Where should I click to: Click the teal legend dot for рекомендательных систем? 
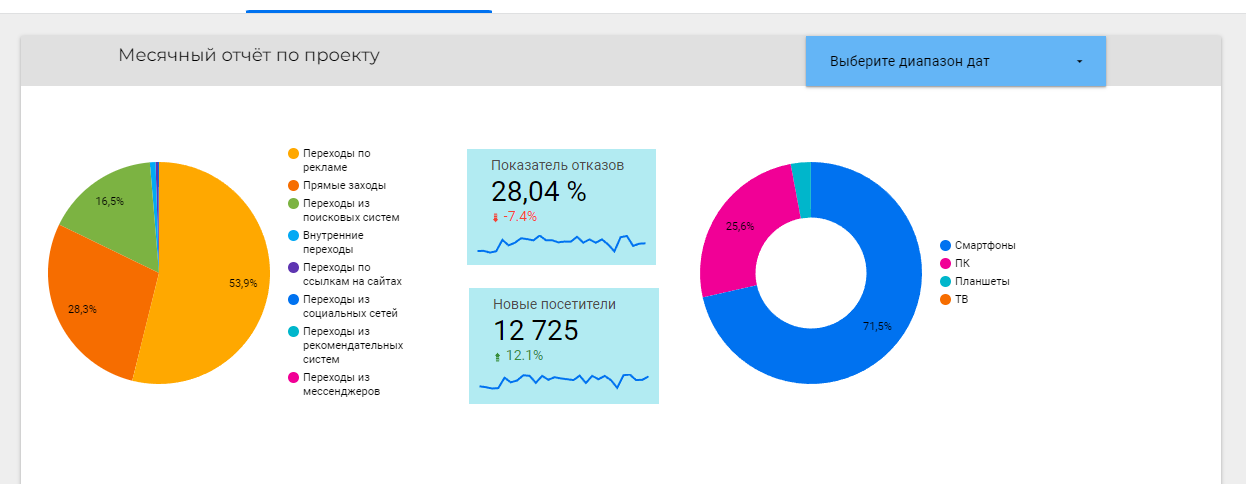(x=294, y=332)
